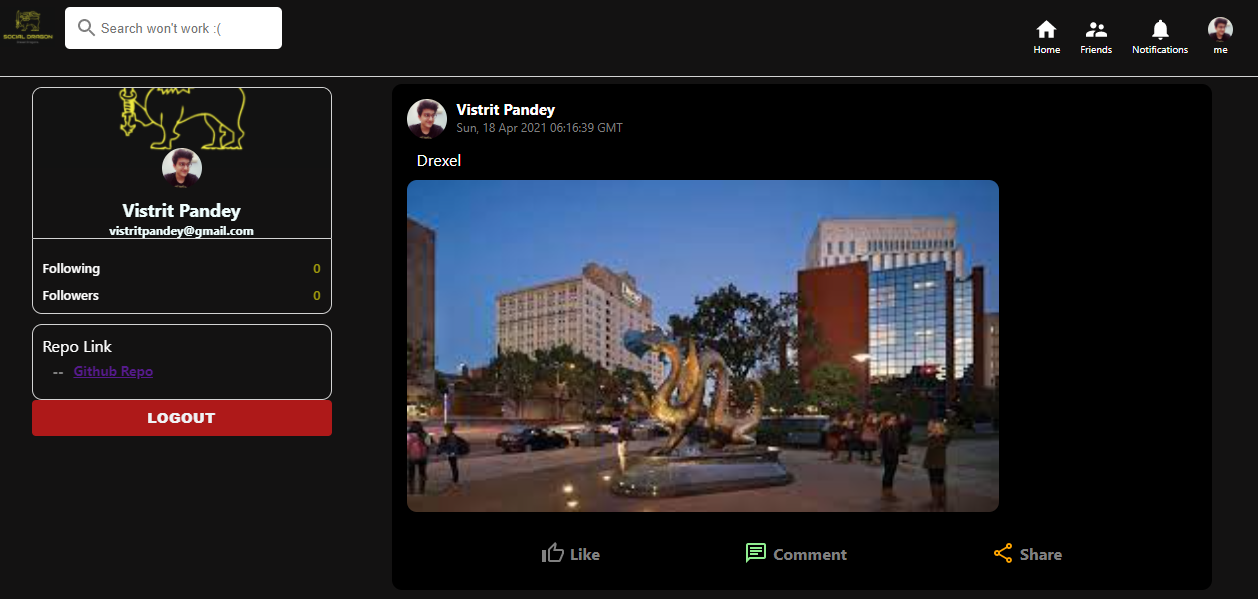
Task: Click the Followers count of 0
Action: click(x=317, y=295)
